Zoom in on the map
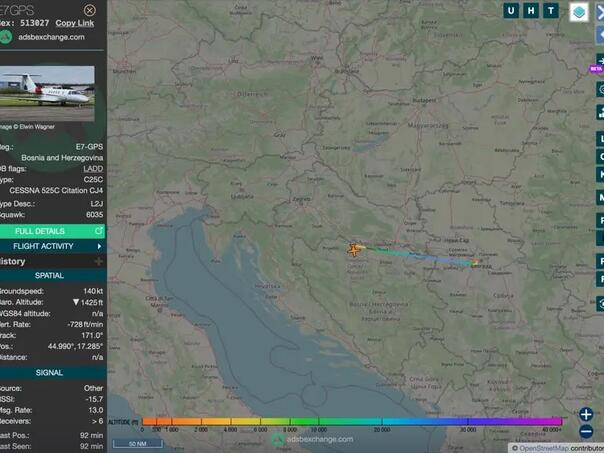 (586, 415)
